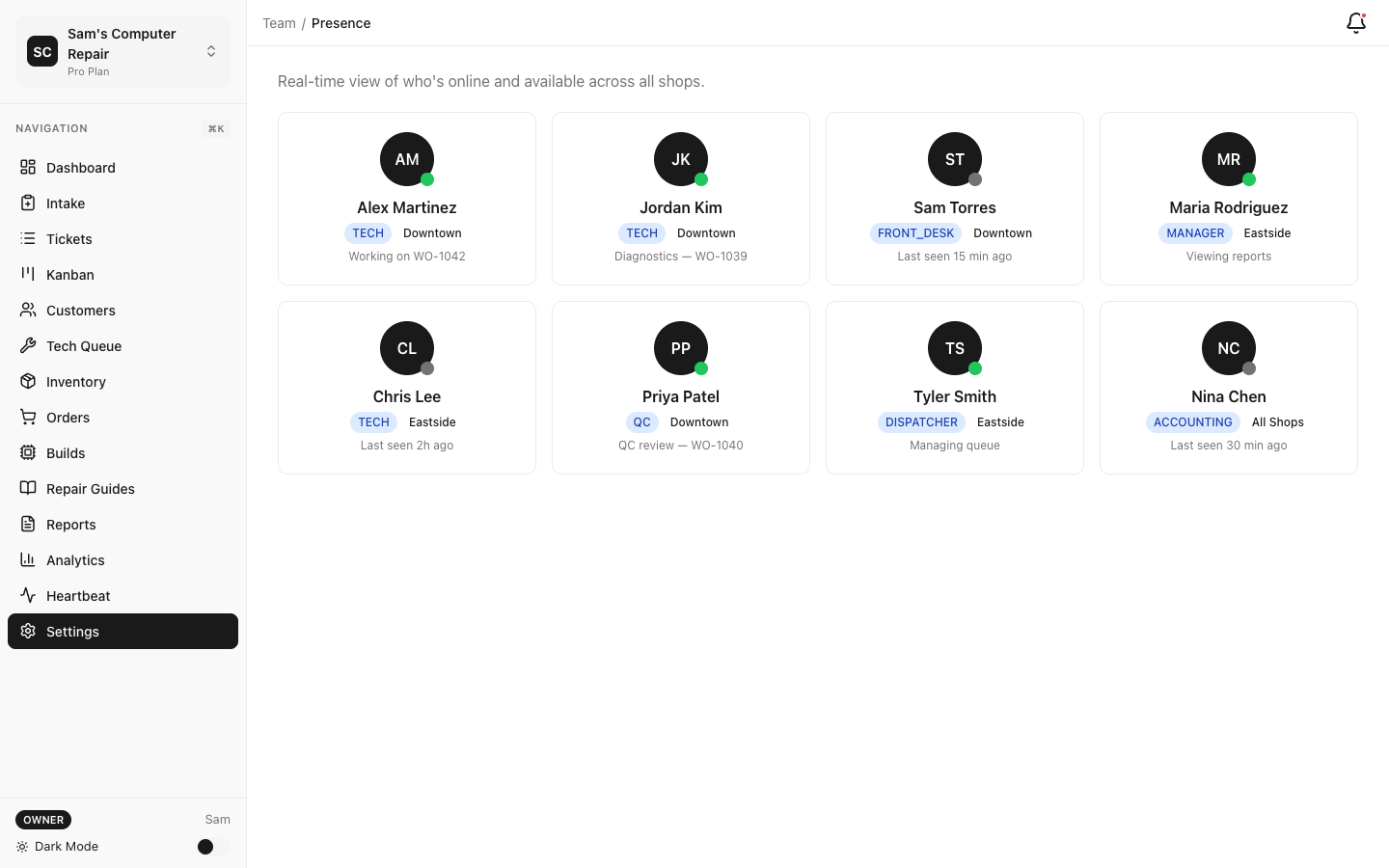Navigate to Settings
This screenshot has width=1389, height=868.
[72, 631]
